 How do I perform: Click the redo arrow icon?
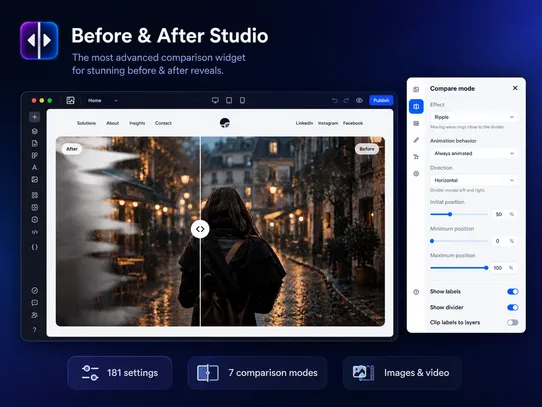(x=346, y=100)
